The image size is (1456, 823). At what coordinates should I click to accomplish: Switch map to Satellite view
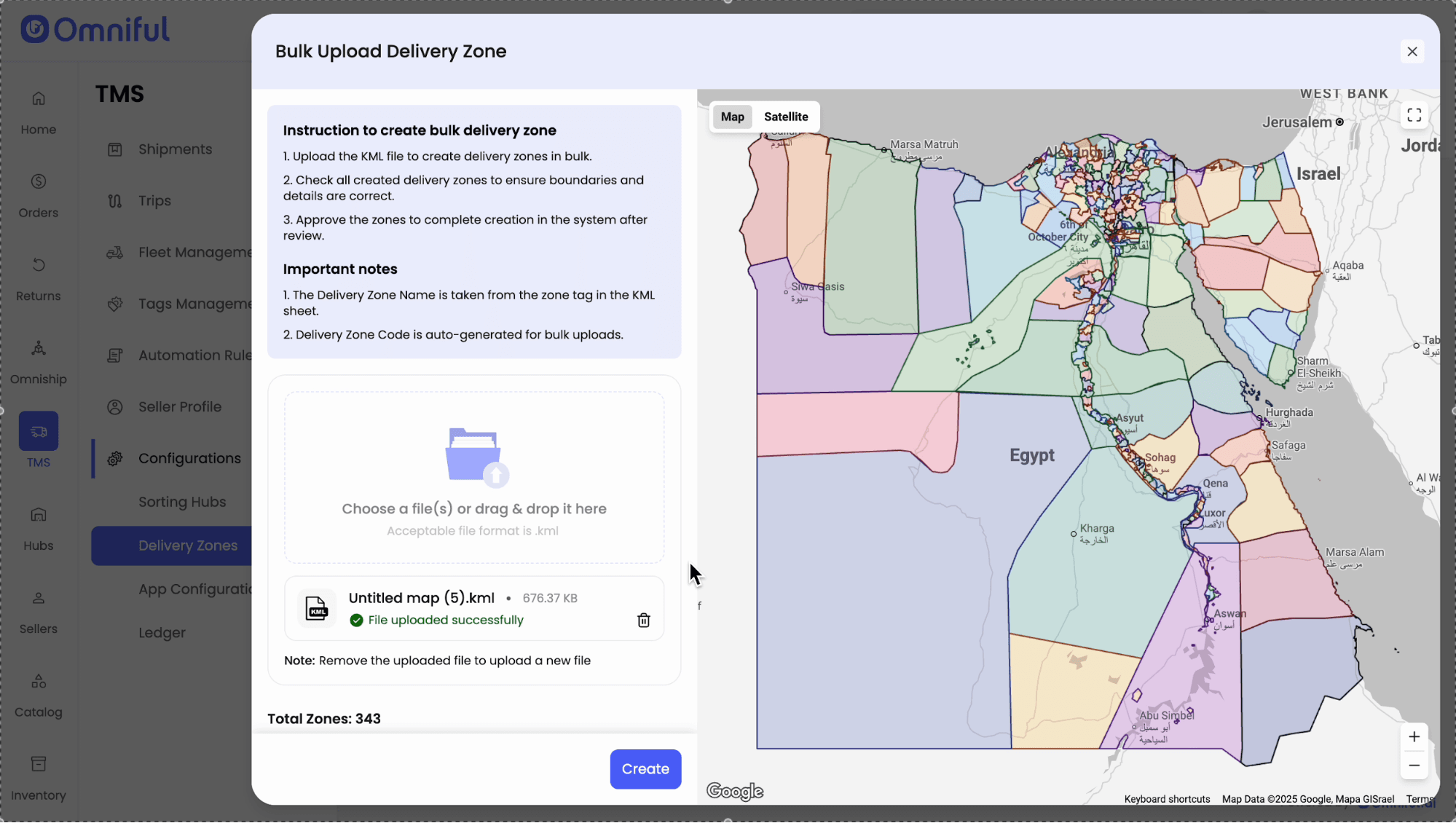[785, 117]
